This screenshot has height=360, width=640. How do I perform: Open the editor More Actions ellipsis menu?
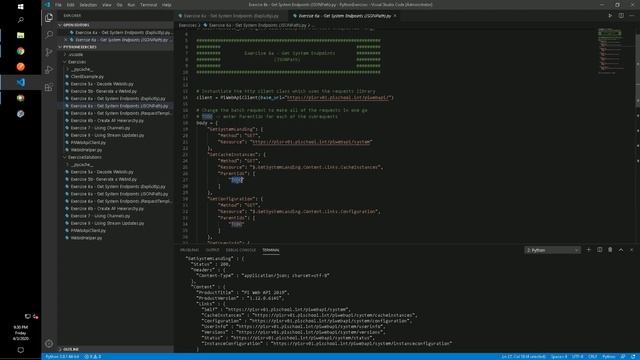coord(632,16)
